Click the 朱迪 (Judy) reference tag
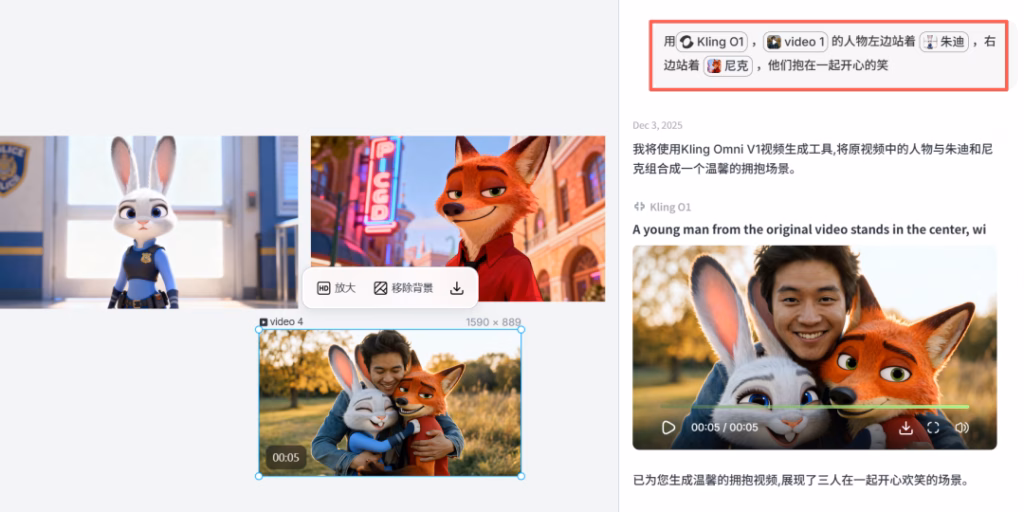This screenshot has width=1024, height=512. [x=943, y=42]
